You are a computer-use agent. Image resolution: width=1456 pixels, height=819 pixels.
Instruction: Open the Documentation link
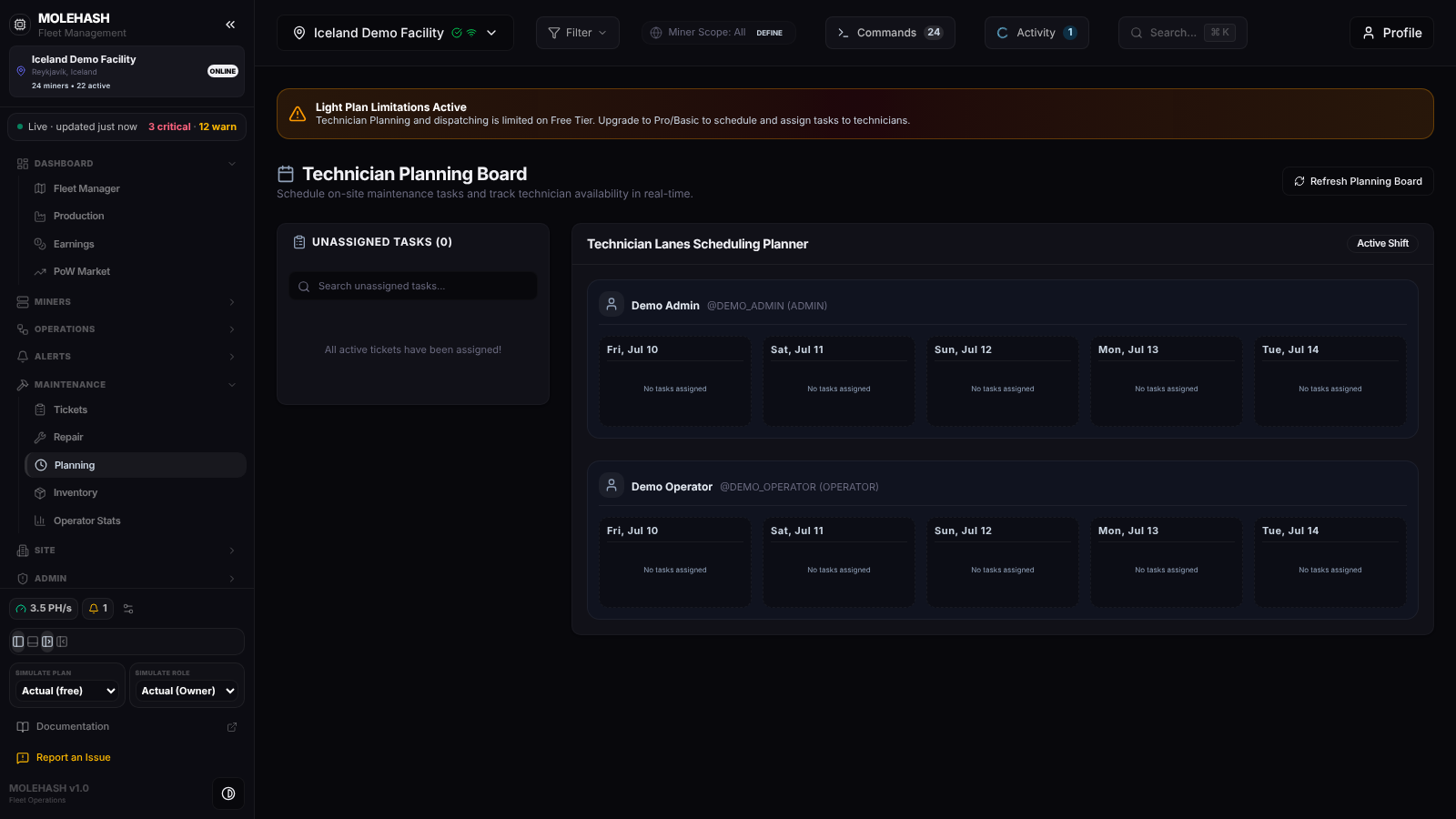[73, 727]
